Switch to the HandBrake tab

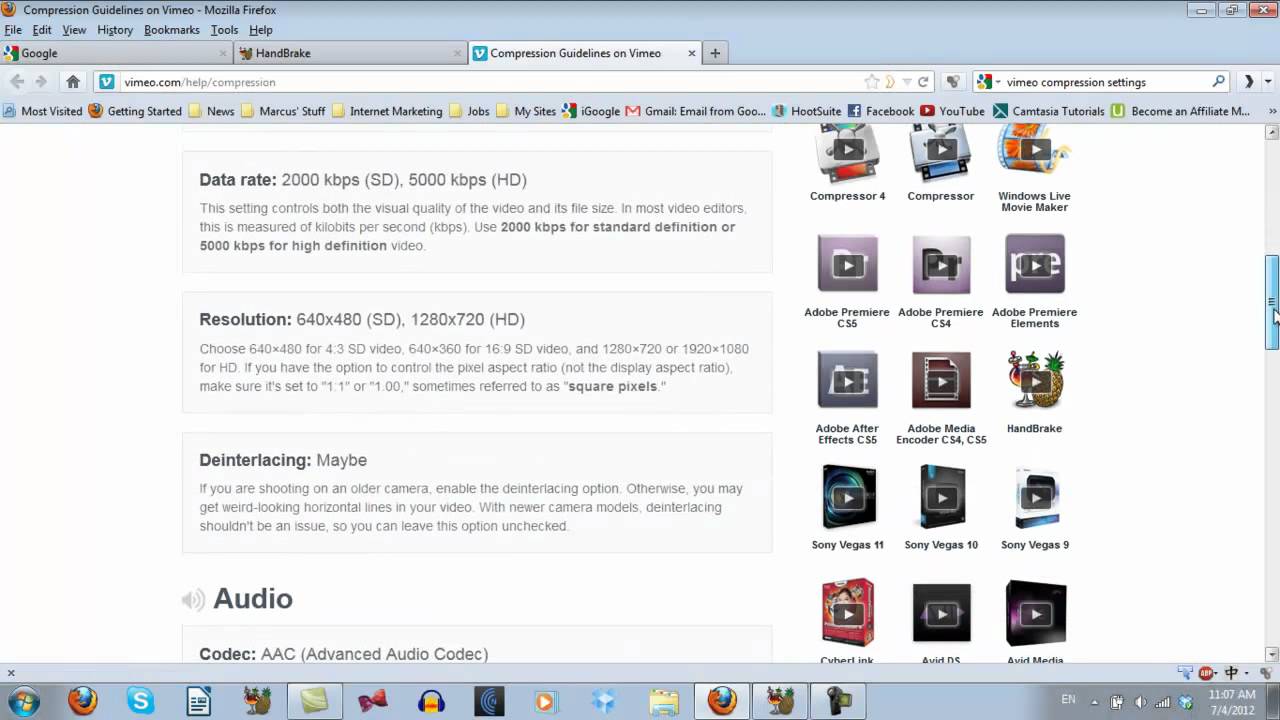351,53
